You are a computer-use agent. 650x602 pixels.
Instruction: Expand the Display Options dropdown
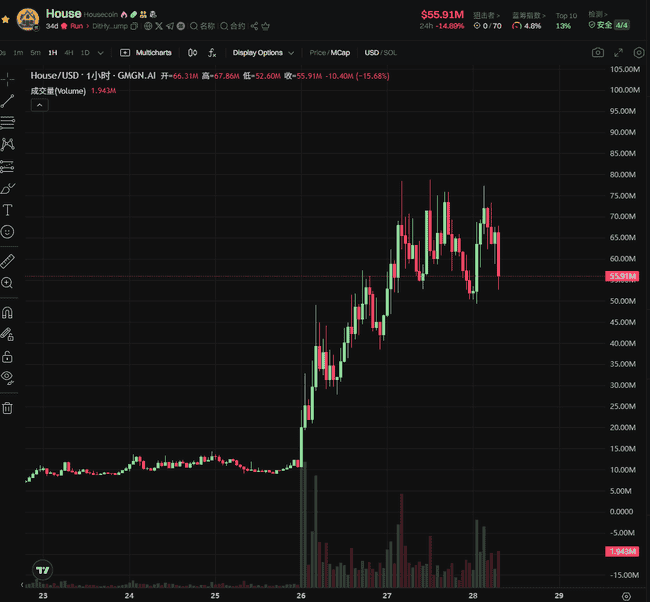(x=263, y=52)
